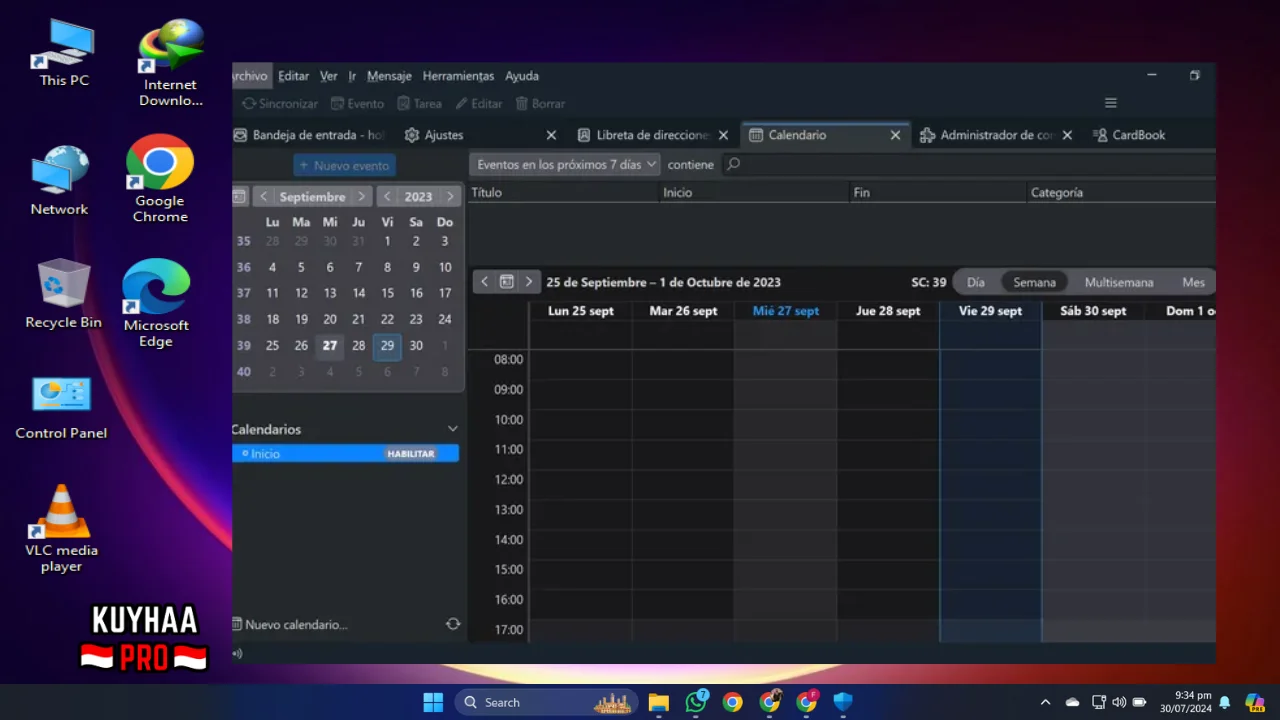Click the Windows Start button
The image size is (1280, 720).
pos(433,702)
